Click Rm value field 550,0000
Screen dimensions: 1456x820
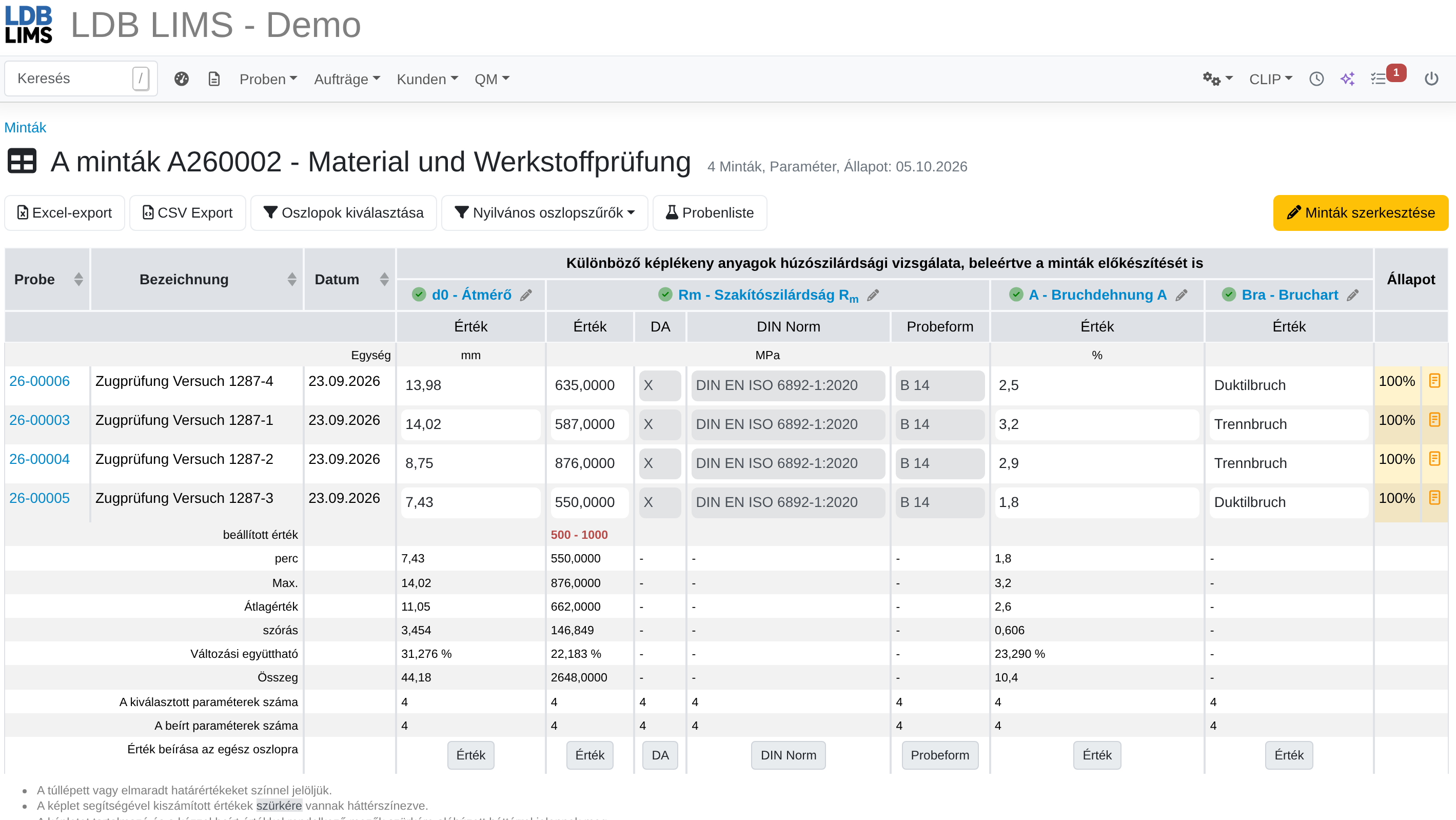coord(589,502)
